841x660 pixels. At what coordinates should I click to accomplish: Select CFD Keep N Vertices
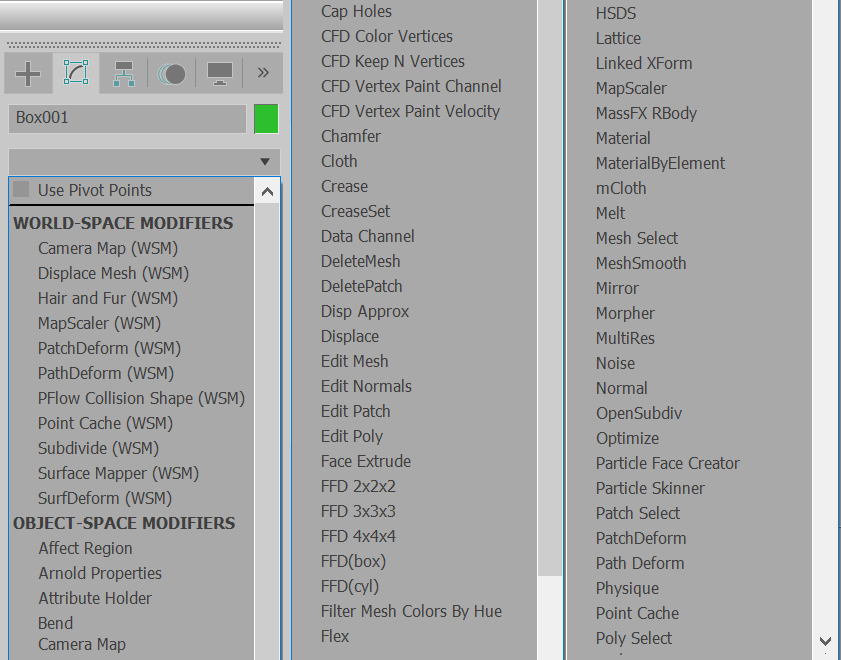coord(393,62)
